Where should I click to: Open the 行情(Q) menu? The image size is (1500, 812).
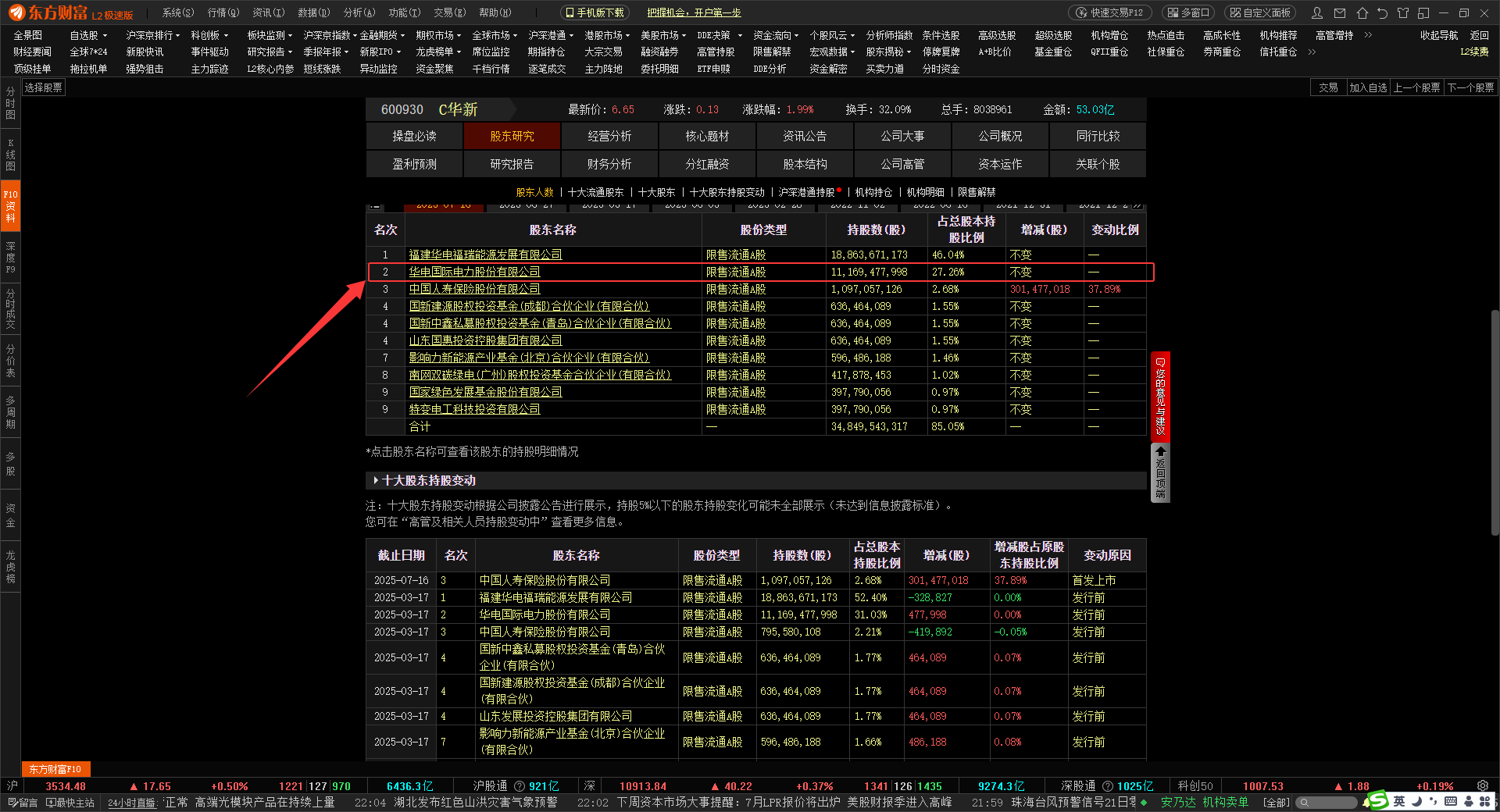(x=223, y=12)
